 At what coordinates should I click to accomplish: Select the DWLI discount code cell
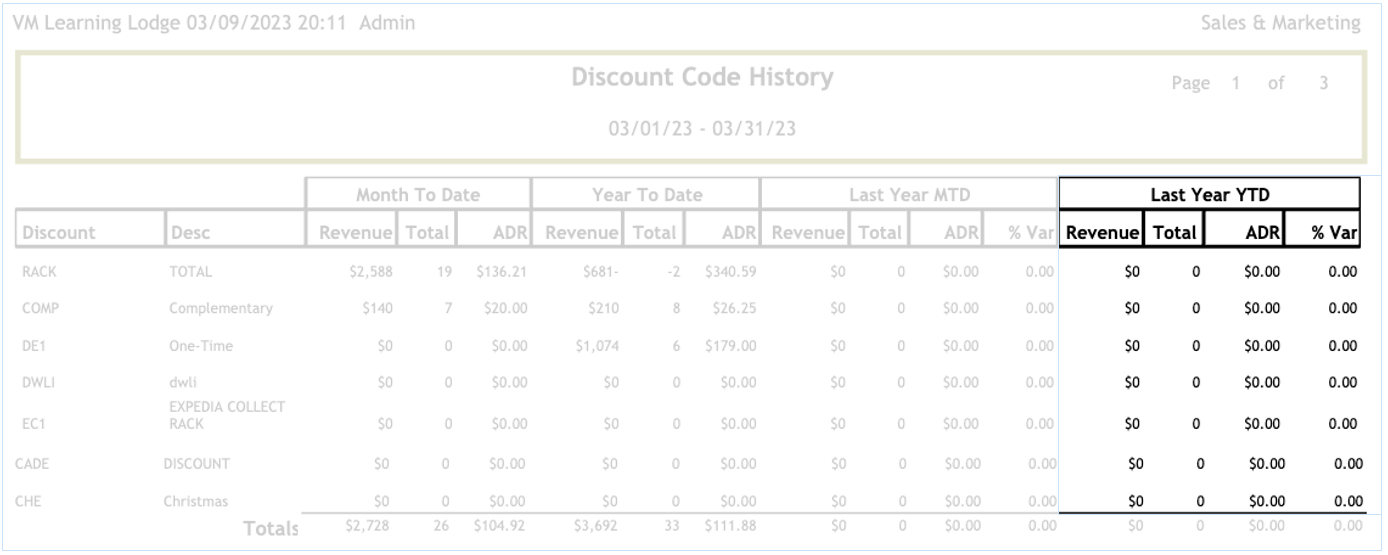click(39, 384)
